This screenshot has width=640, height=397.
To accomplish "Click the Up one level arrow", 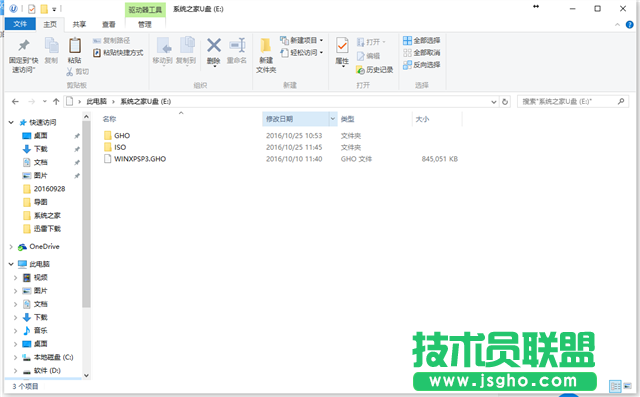I will click(x=56, y=102).
